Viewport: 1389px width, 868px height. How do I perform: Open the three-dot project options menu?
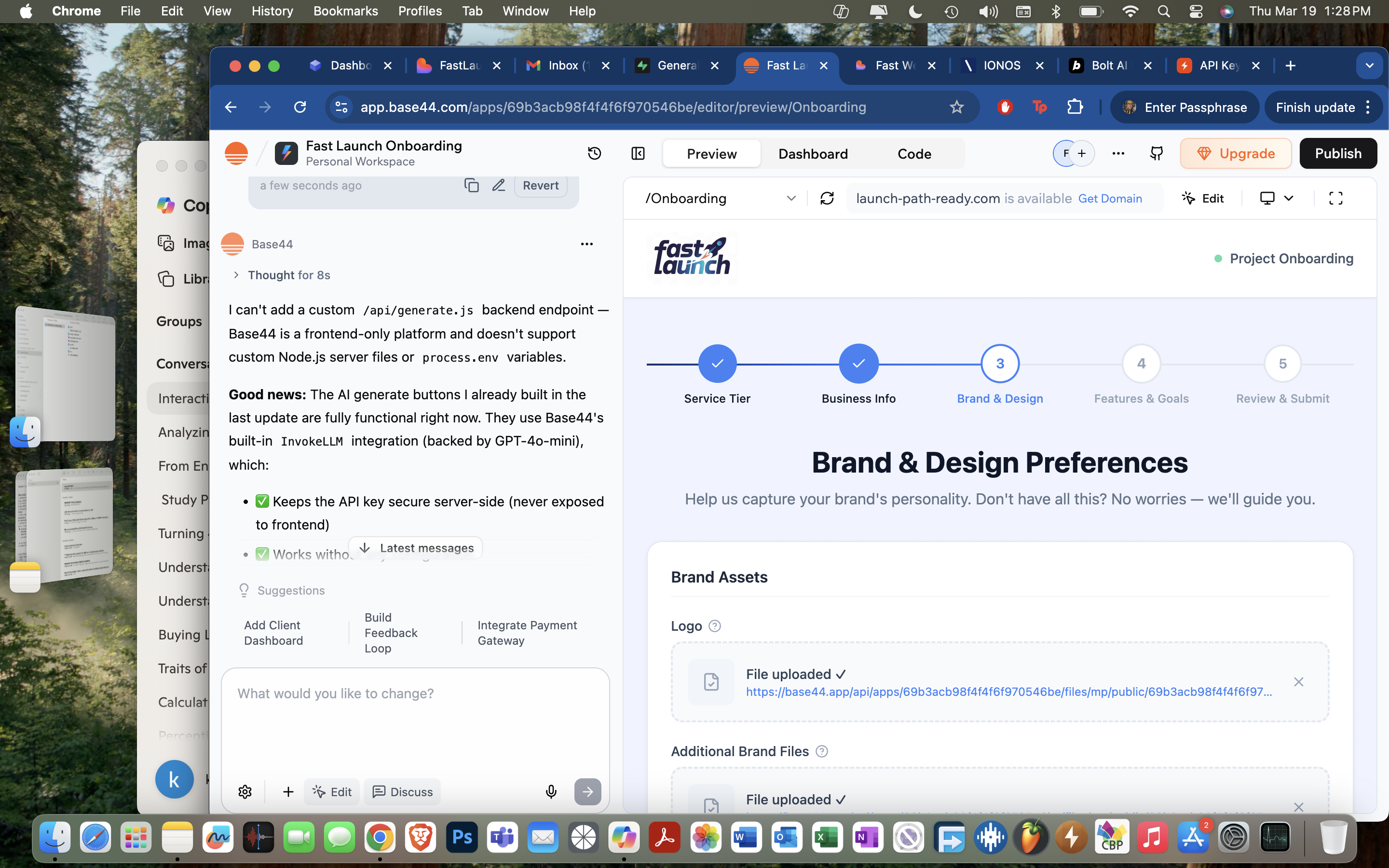(x=1118, y=153)
